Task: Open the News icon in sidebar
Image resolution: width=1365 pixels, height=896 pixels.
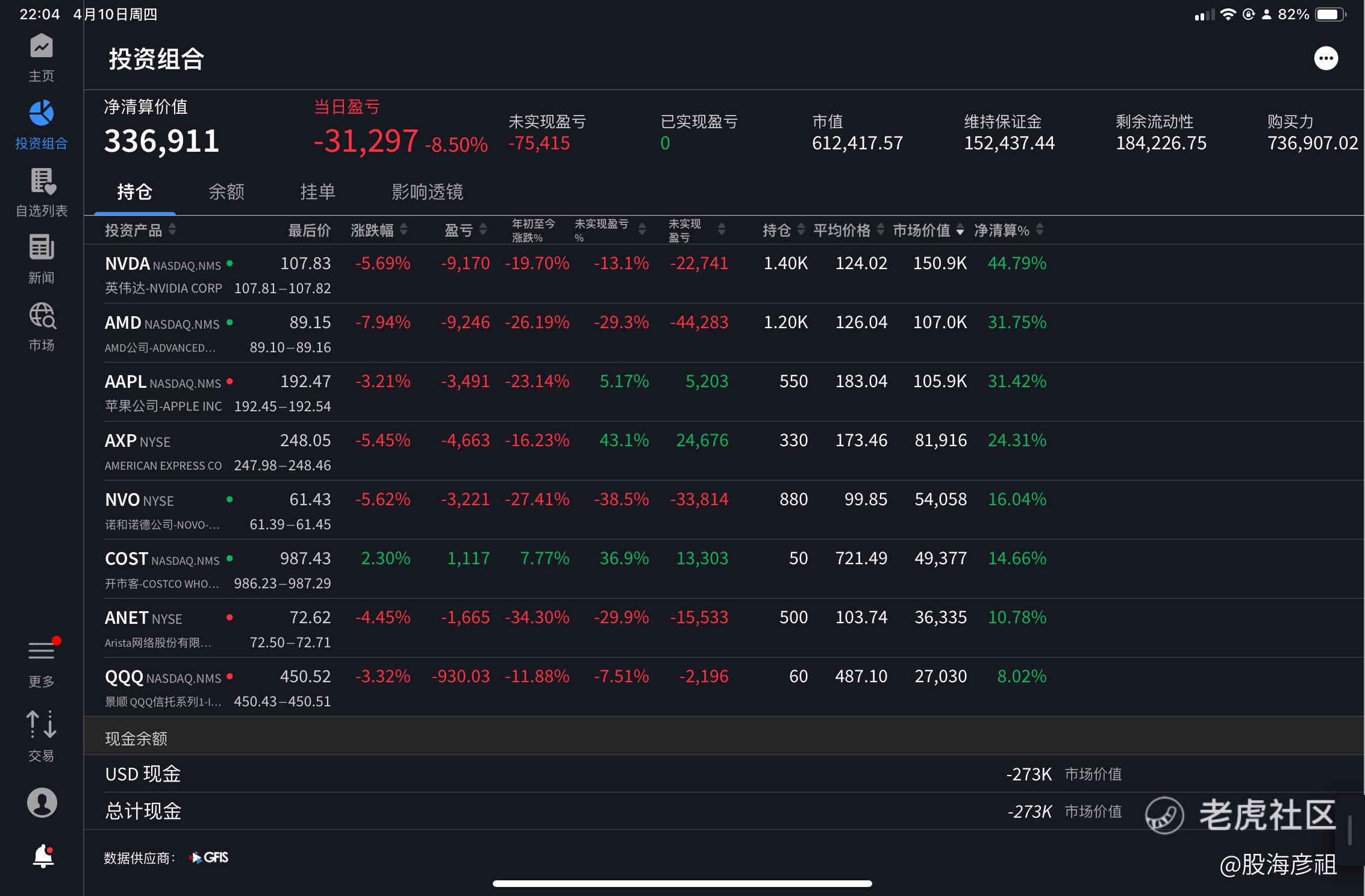Action: pyautogui.click(x=42, y=248)
